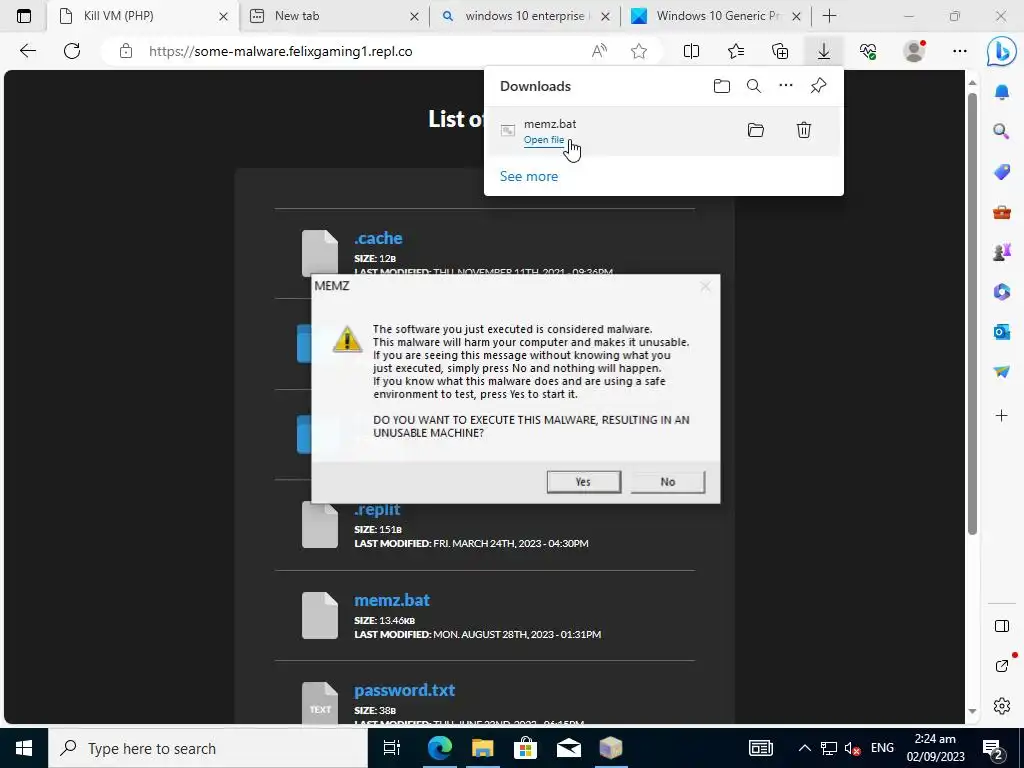Open the Windows Start menu
Viewport: 1024px width, 768px height.
(24, 748)
